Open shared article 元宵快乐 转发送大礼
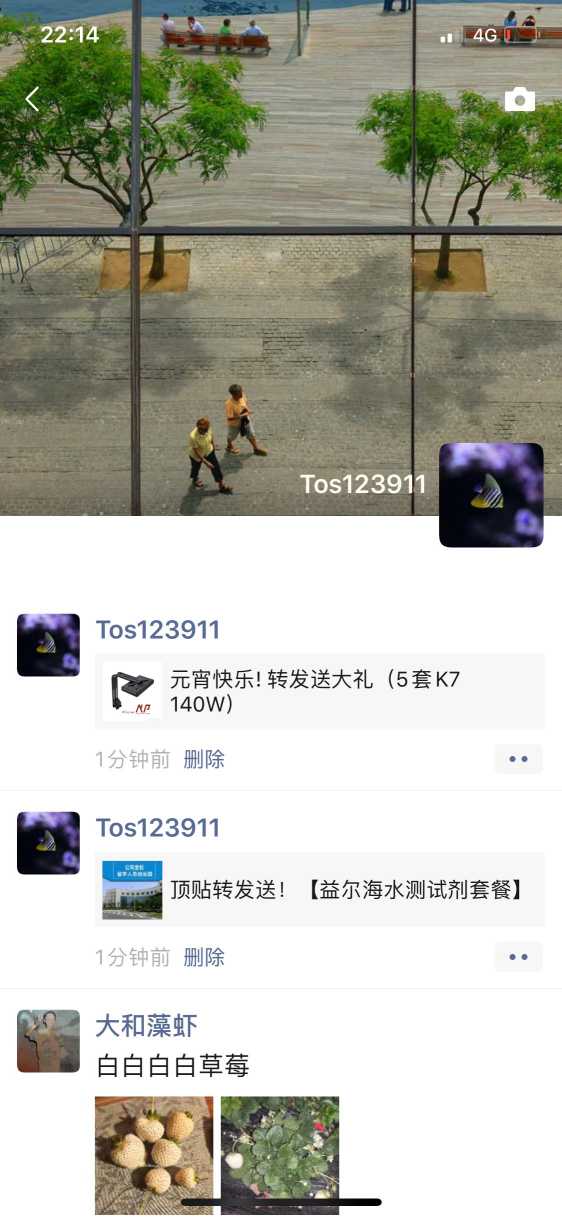562x1218 pixels. [320, 691]
